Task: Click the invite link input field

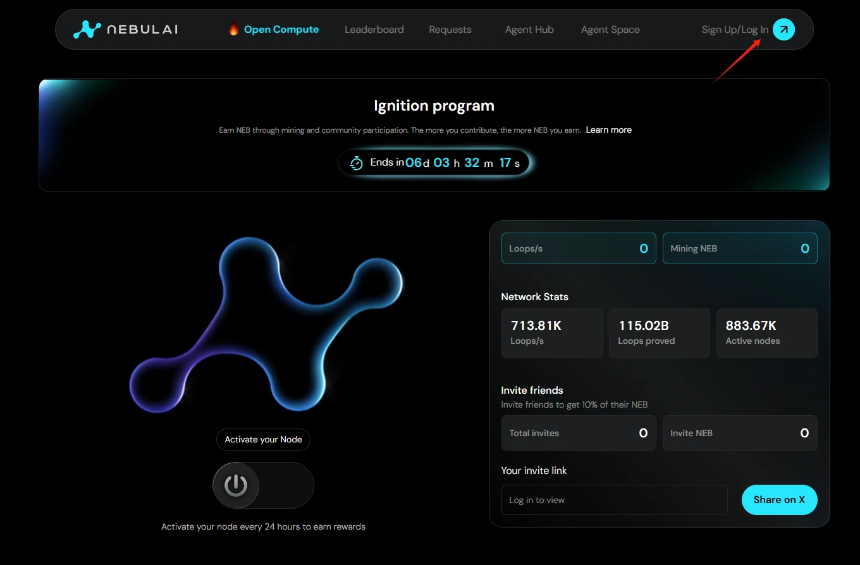Action: [x=614, y=500]
